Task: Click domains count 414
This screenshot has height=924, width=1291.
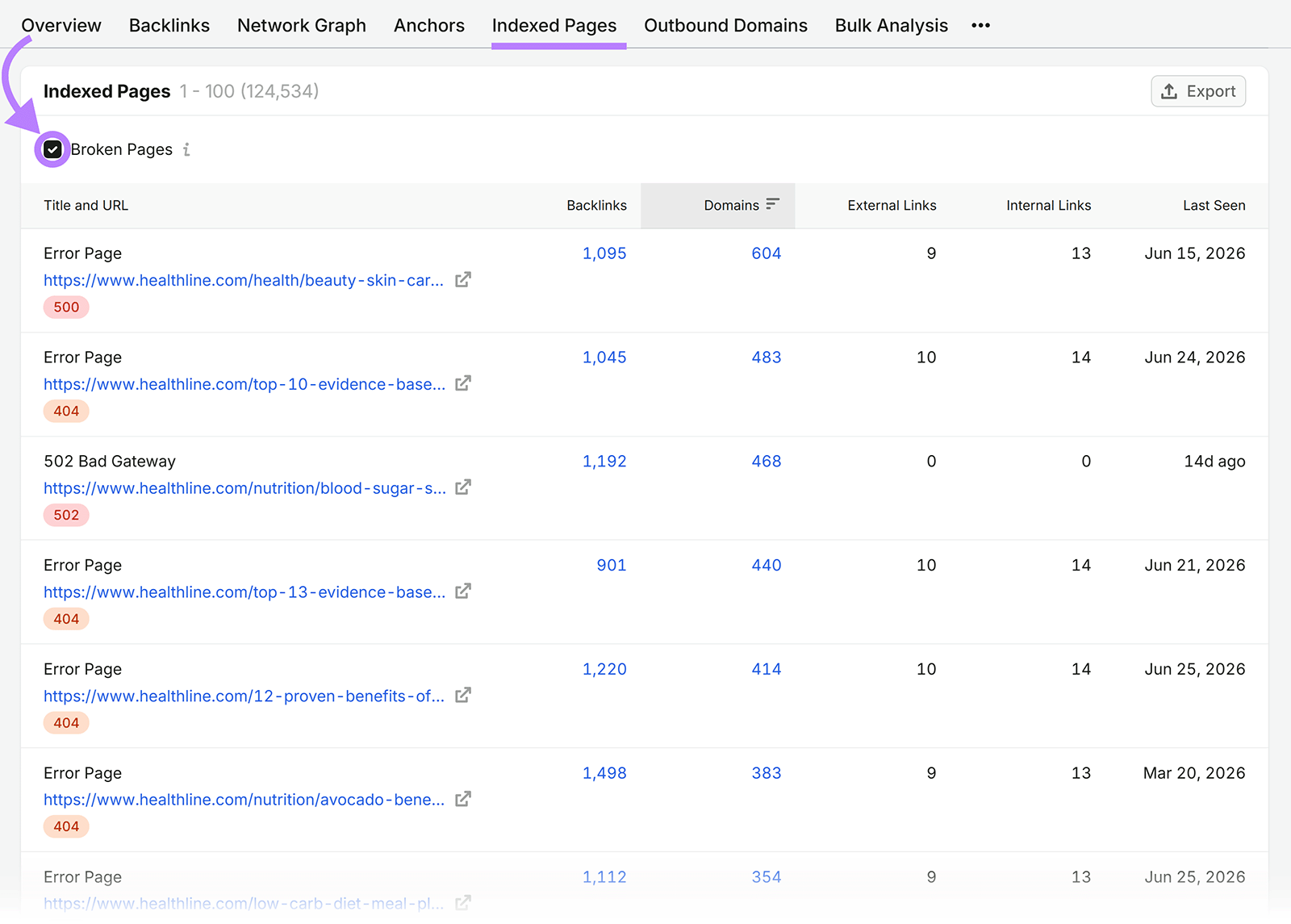Action: (x=767, y=669)
